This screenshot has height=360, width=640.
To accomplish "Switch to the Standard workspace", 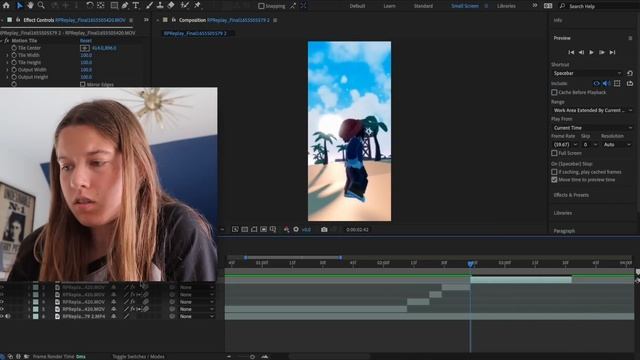I will pyautogui.click(x=423, y=6).
